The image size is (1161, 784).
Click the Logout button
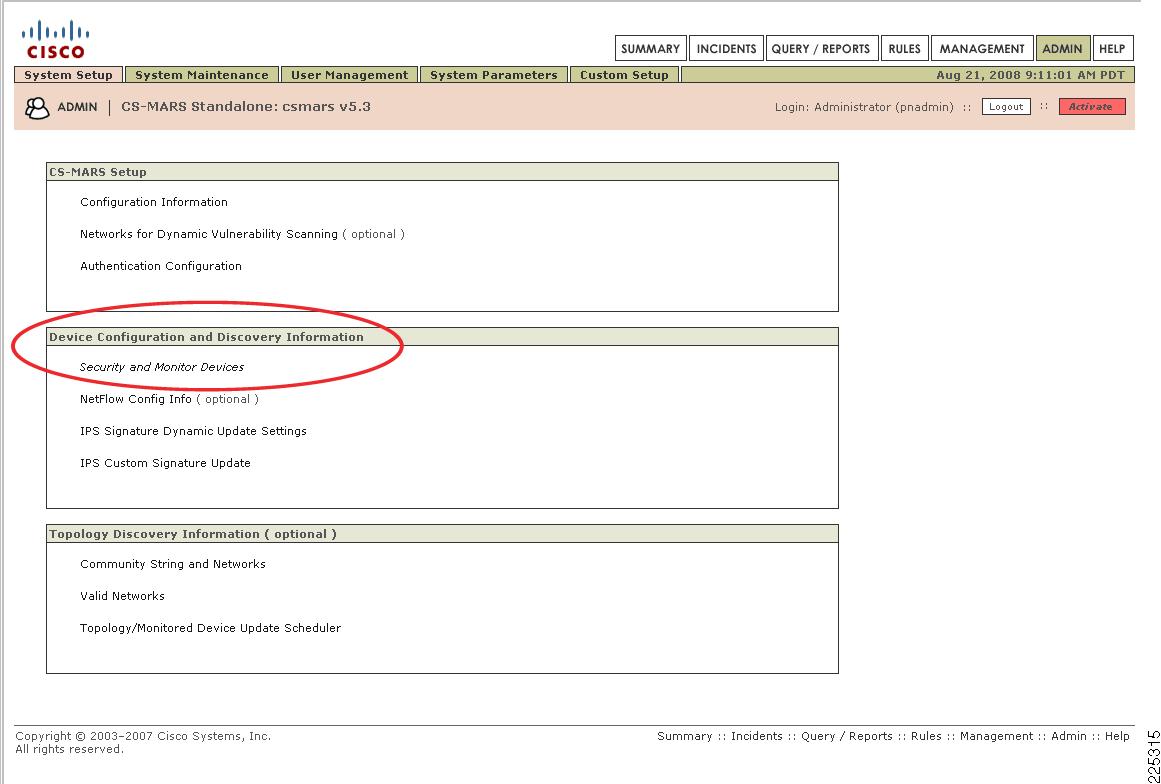click(x=1006, y=107)
